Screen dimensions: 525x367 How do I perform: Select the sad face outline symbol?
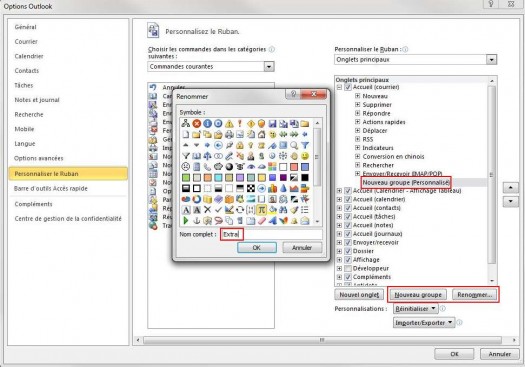(186, 167)
